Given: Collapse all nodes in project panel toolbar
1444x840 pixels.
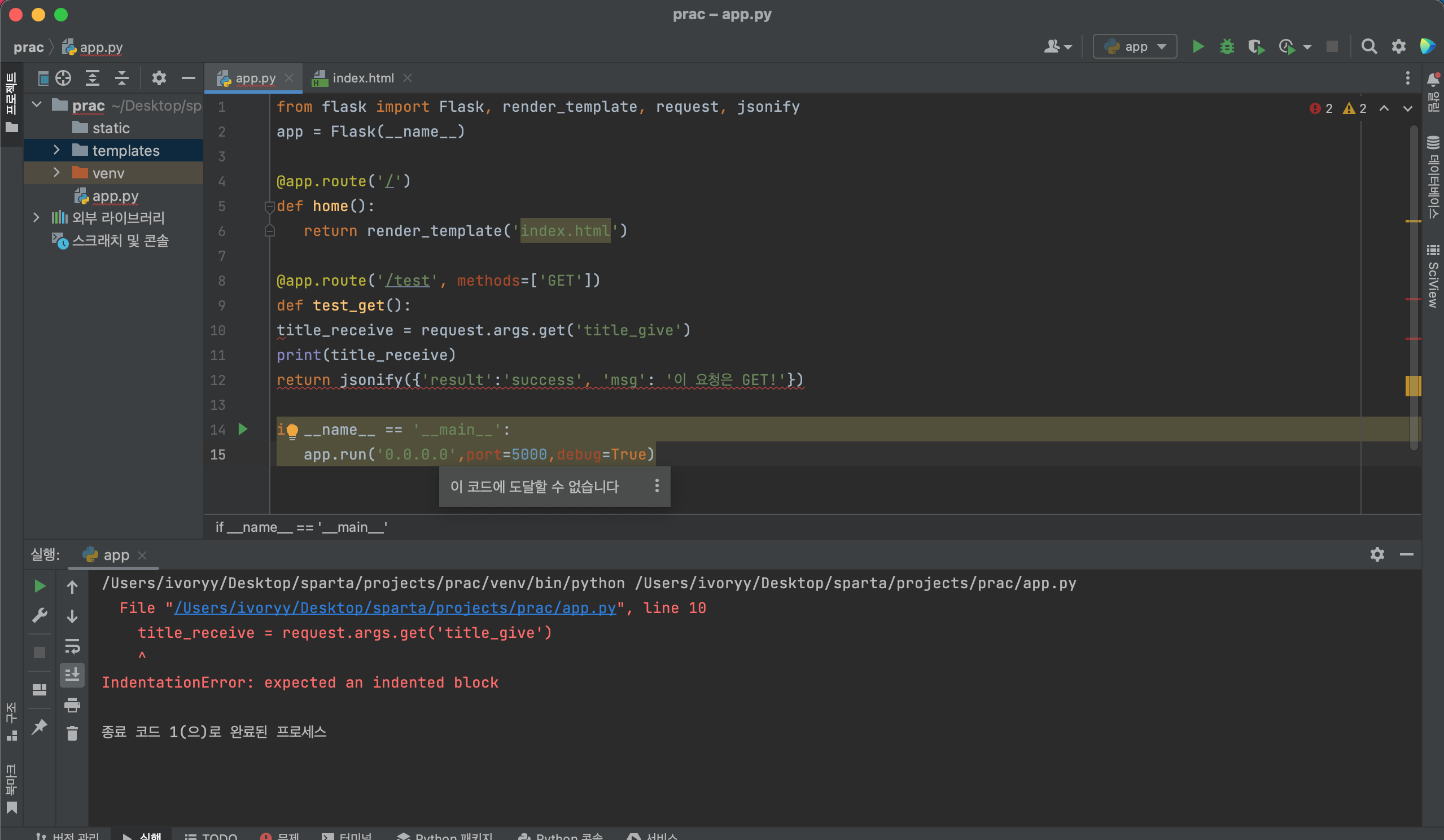Looking at the screenshot, I should (121, 78).
